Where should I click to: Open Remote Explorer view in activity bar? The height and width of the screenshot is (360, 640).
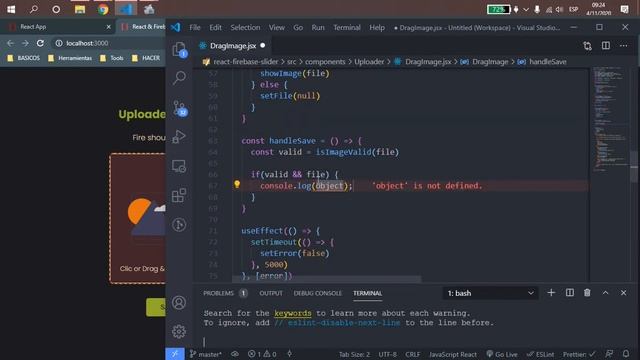click(179, 166)
